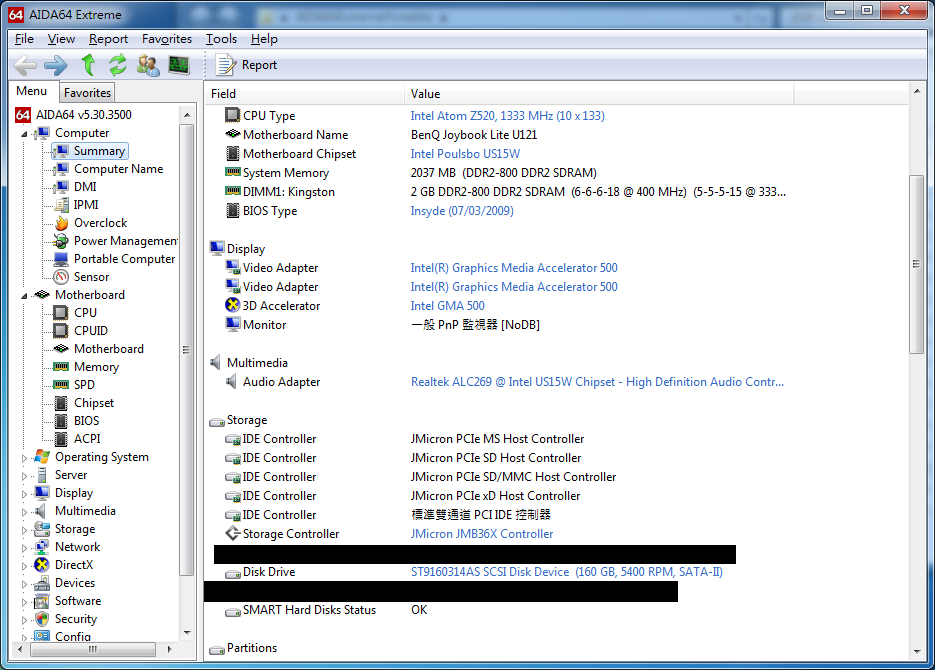Open Insyde (07/03/2009) BIOS link
Image resolution: width=935 pixels, height=670 pixels.
click(462, 211)
